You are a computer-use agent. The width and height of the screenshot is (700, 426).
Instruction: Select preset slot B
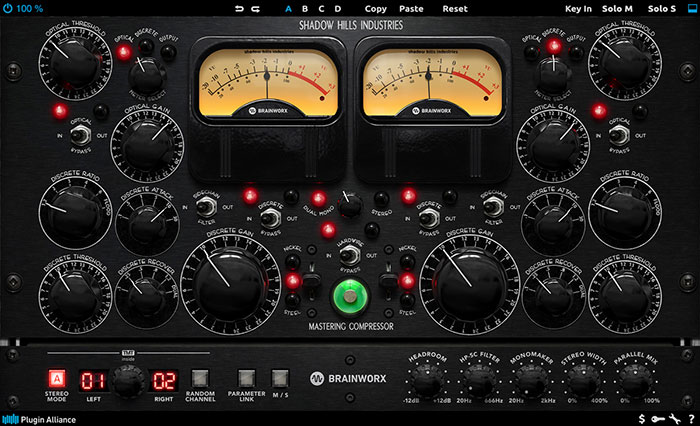[303, 8]
